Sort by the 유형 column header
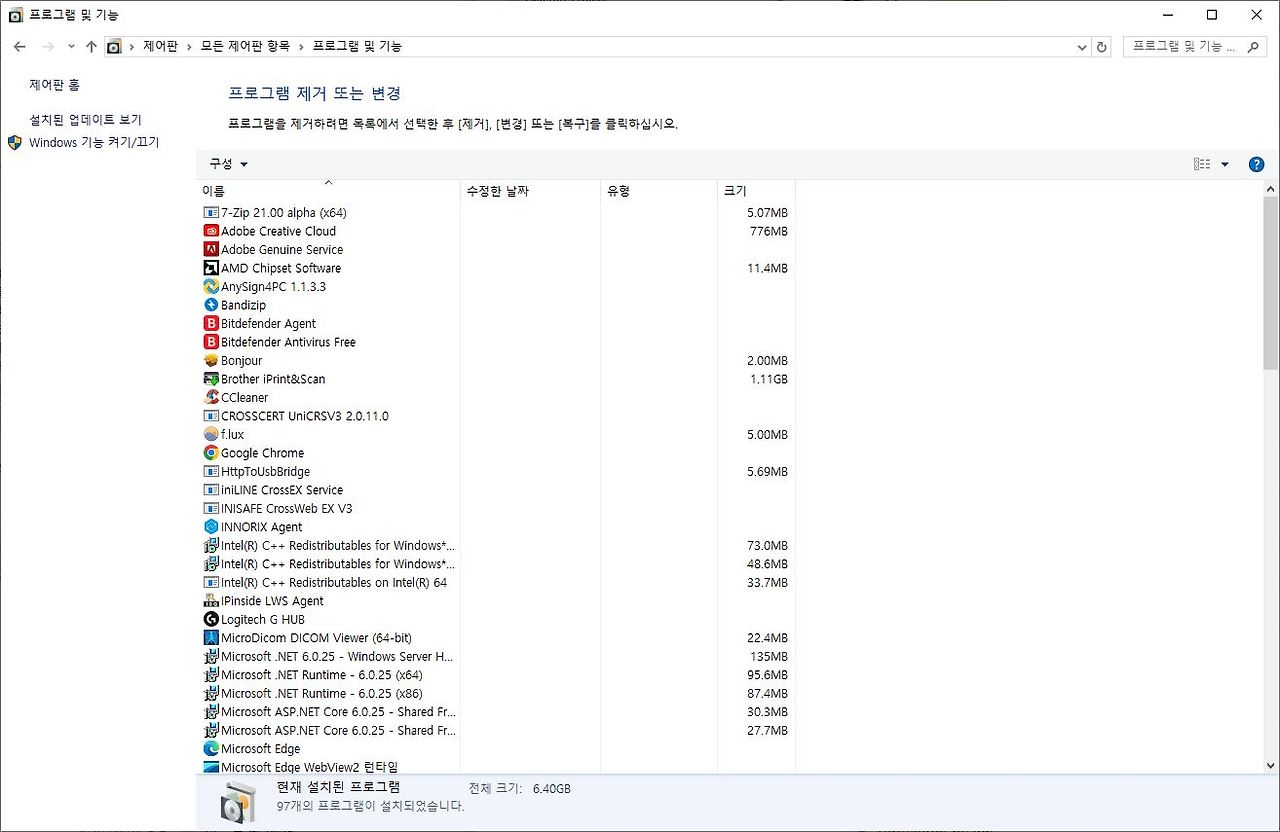 click(x=659, y=191)
